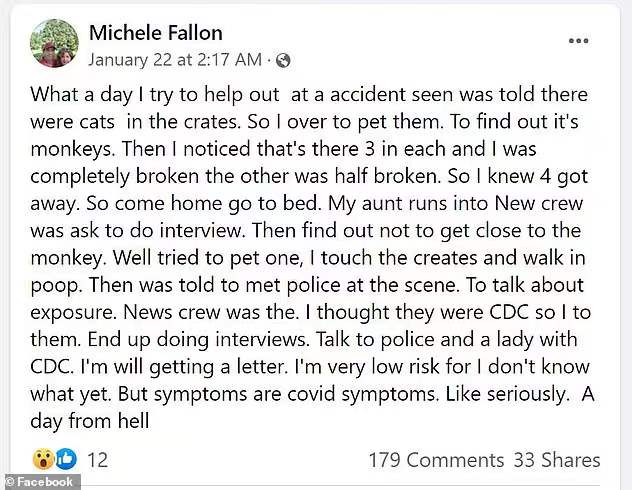Click the blue thumbs-up like reaction icon
Viewport: 632px width, 490px height.
point(65,460)
